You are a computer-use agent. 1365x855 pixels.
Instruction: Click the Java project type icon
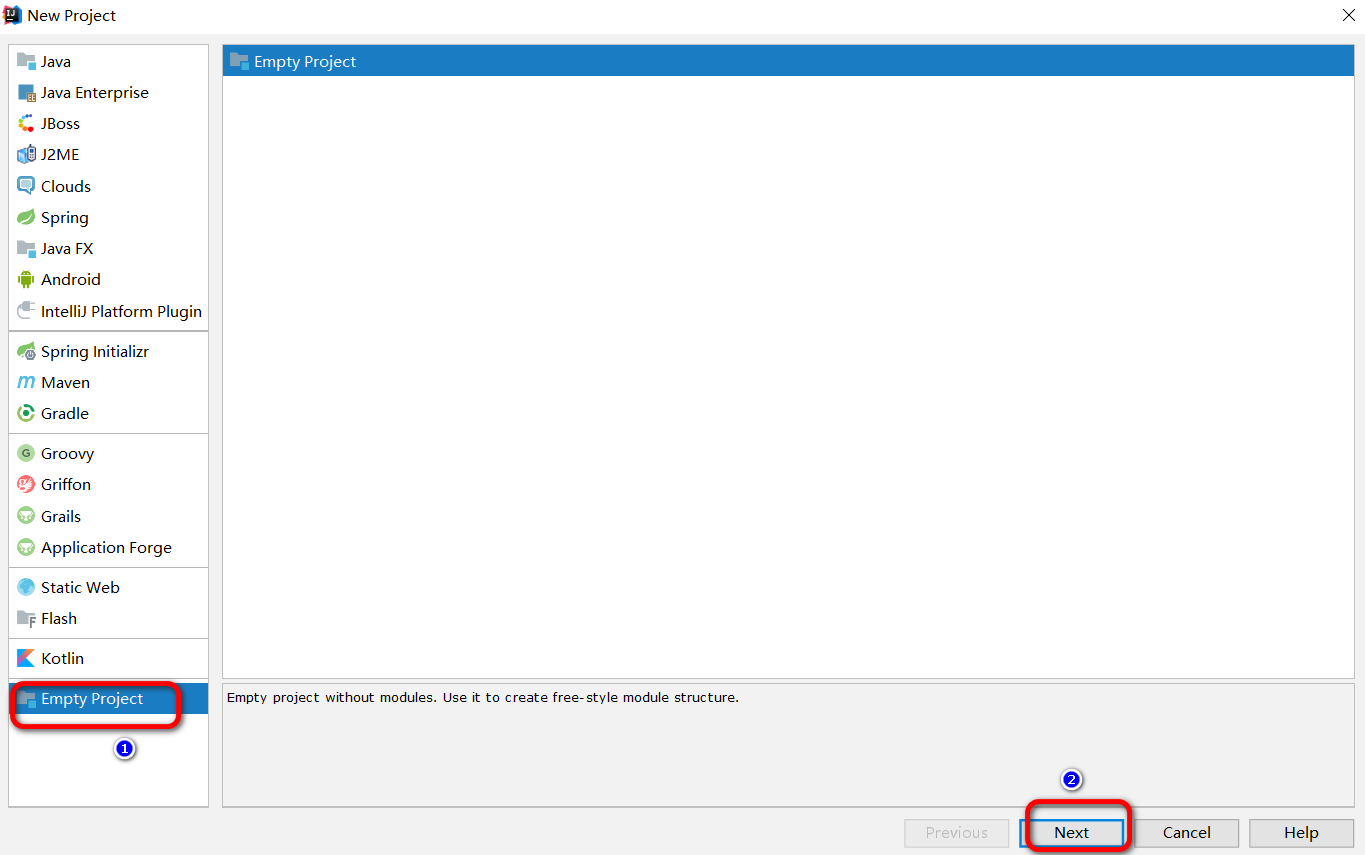[26, 61]
